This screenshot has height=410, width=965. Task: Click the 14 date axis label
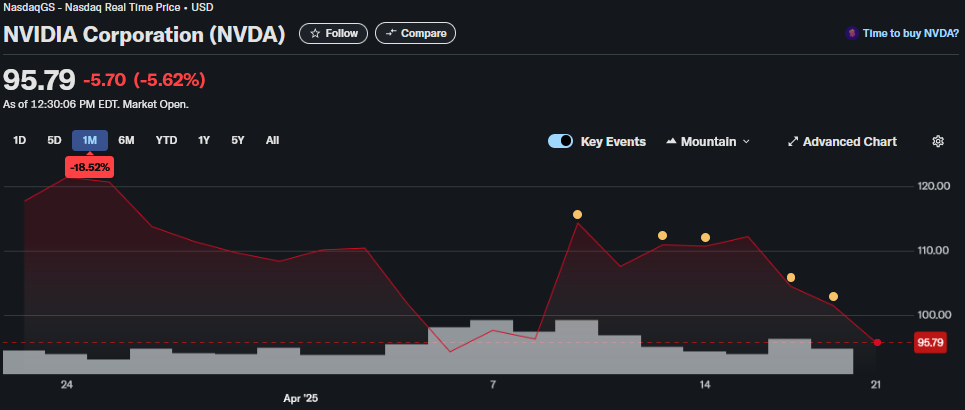[705, 385]
